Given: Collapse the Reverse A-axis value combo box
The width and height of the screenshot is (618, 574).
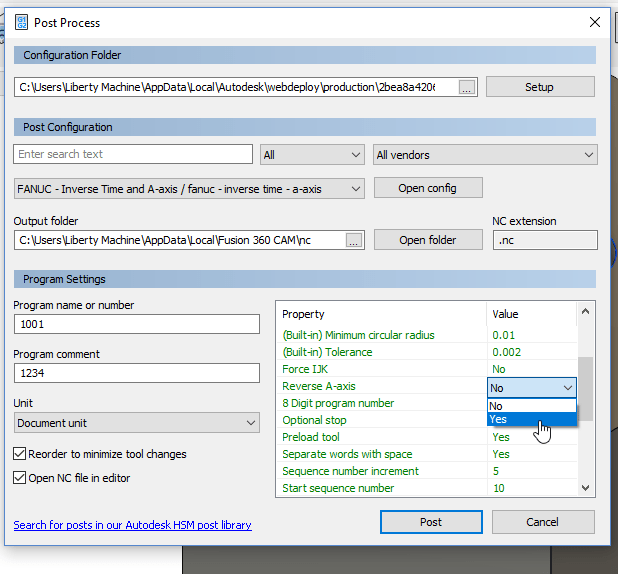Looking at the screenshot, I should (532, 388).
